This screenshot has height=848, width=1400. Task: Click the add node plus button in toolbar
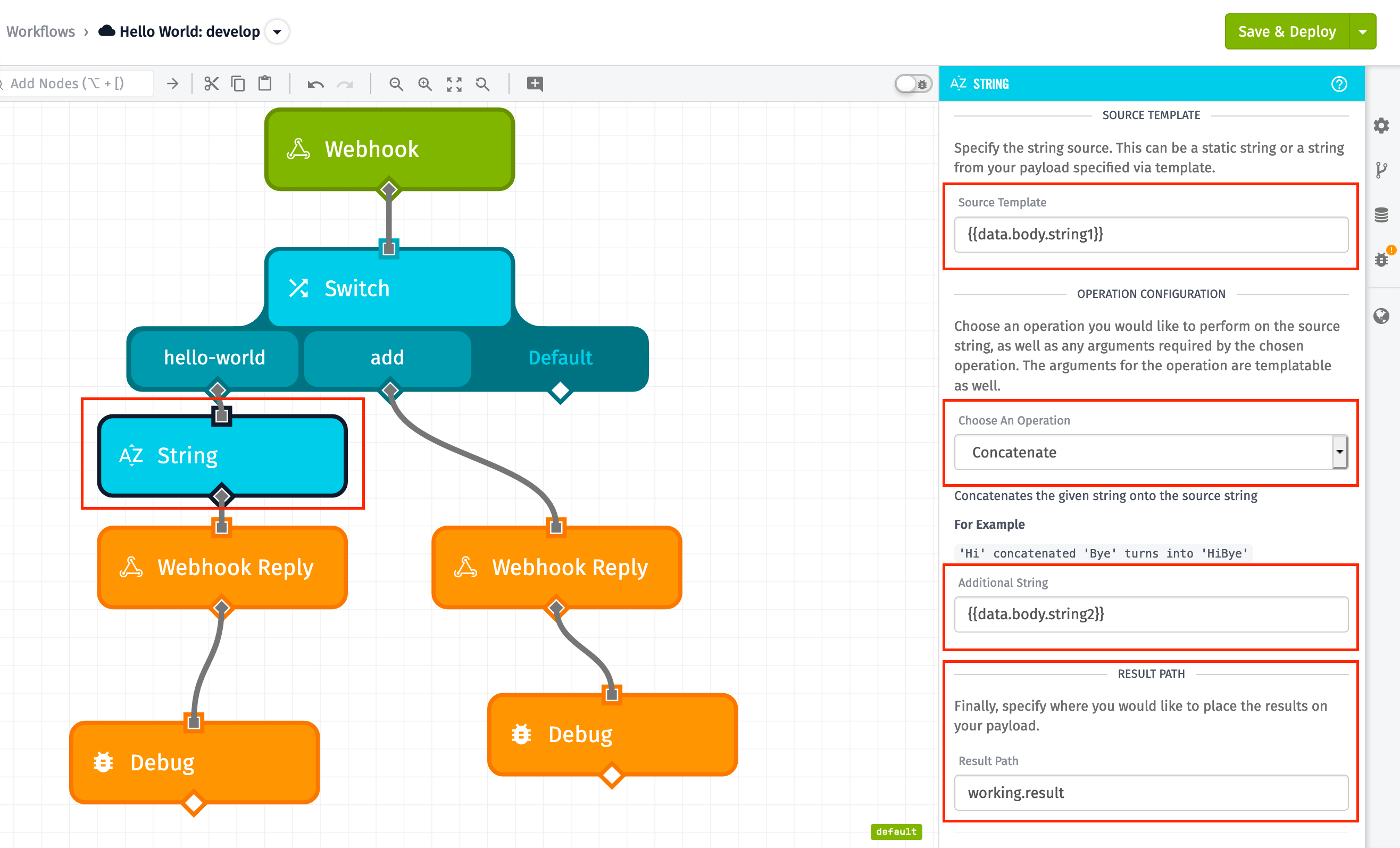pyautogui.click(x=535, y=83)
